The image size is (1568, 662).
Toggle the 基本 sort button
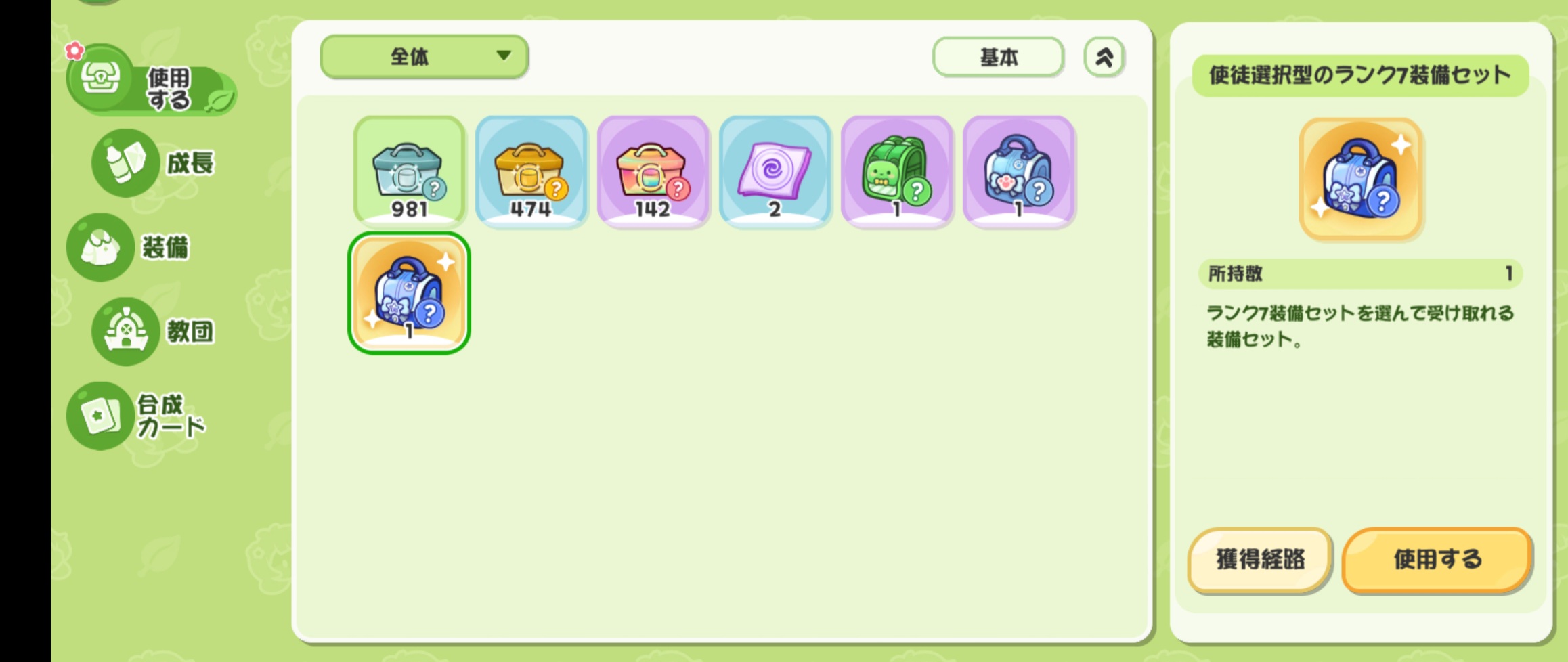[998, 57]
